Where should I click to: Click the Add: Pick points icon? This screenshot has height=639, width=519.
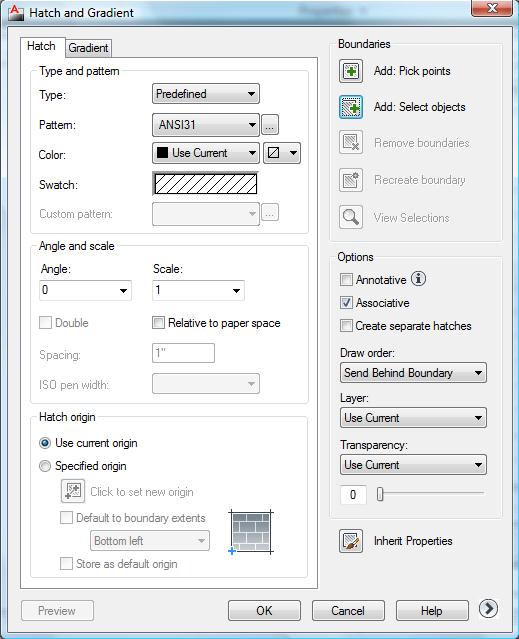(351, 71)
